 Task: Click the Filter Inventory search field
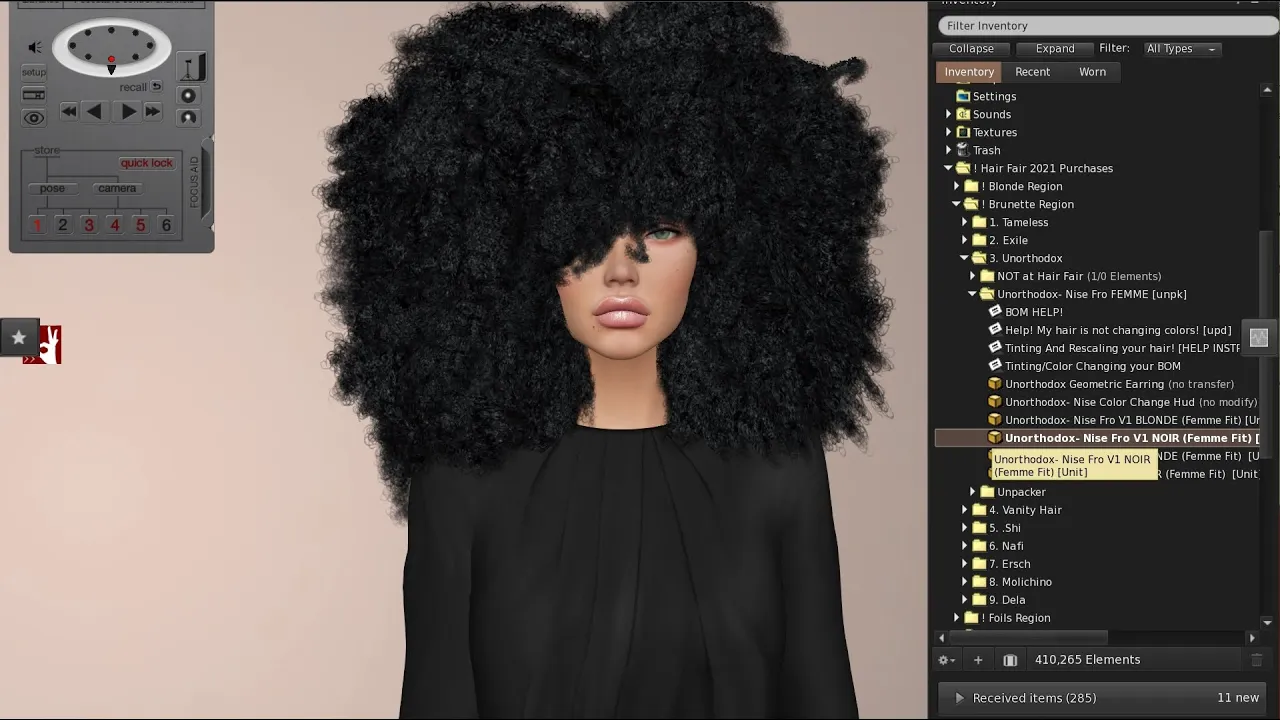tap(1108, 26)
